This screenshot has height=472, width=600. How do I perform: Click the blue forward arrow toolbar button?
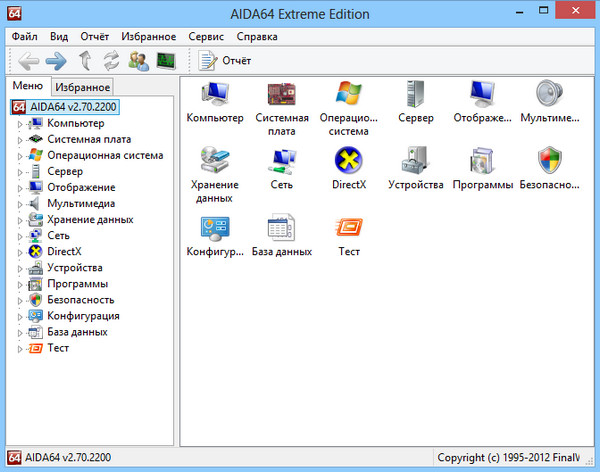pyautogui.click(x=55, y=61)
